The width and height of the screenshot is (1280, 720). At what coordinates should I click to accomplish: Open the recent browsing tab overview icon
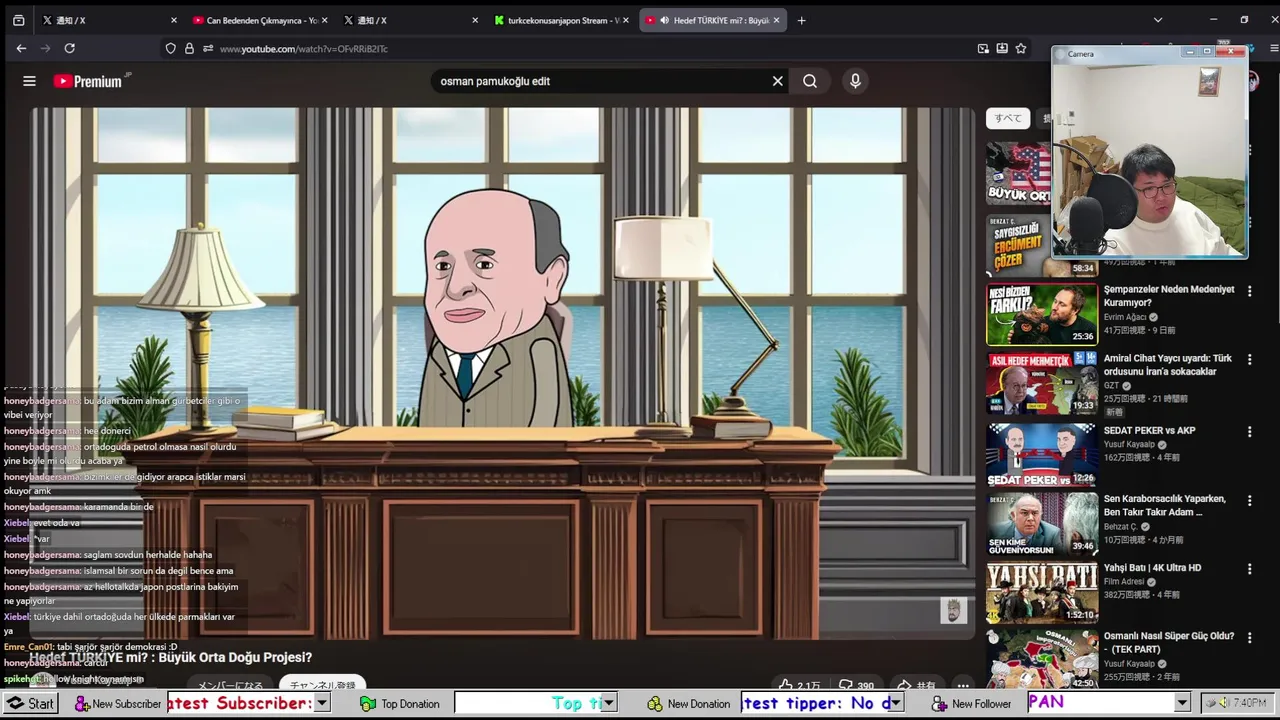coord(18,20)
